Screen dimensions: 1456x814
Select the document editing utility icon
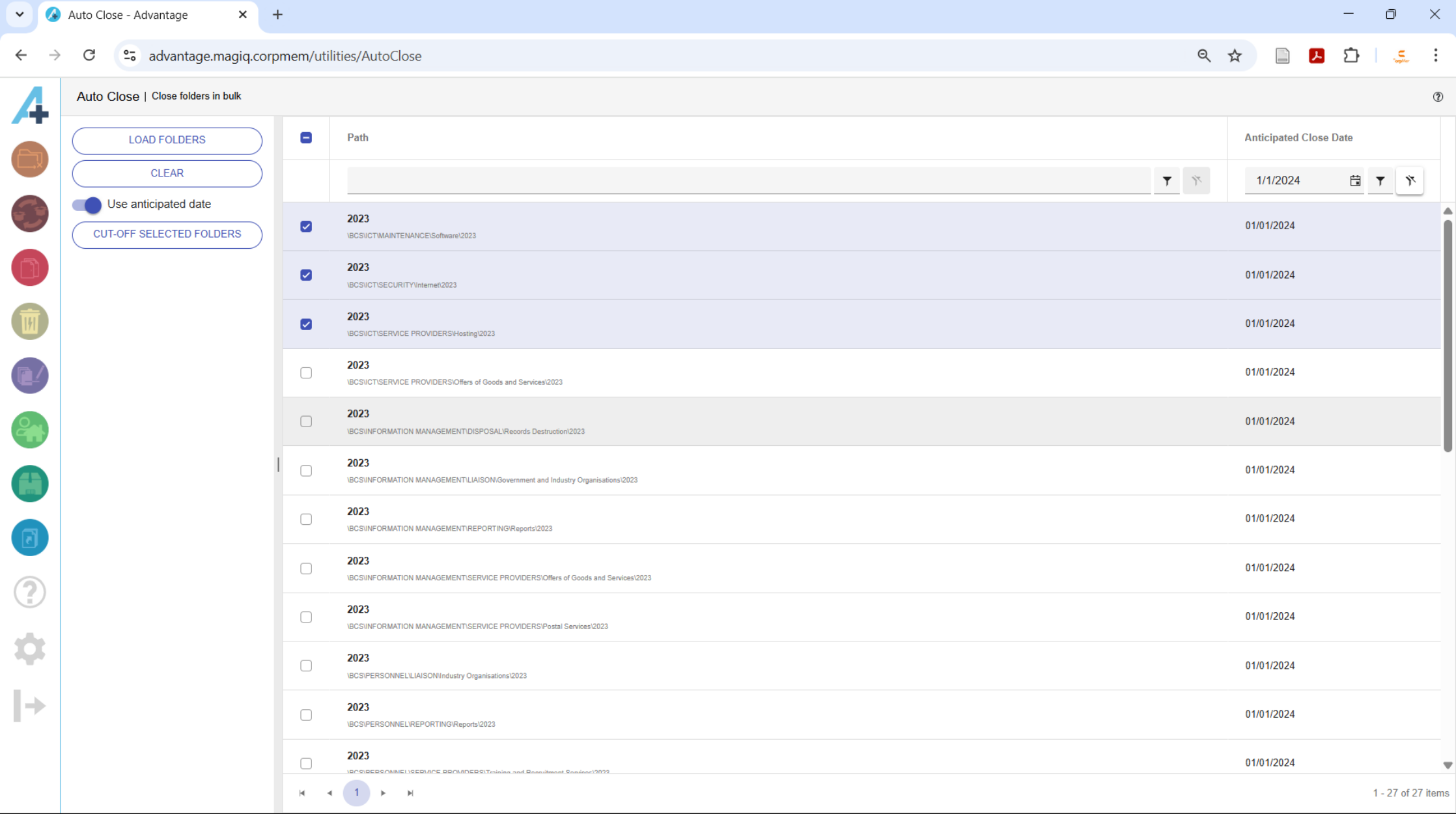30,376
